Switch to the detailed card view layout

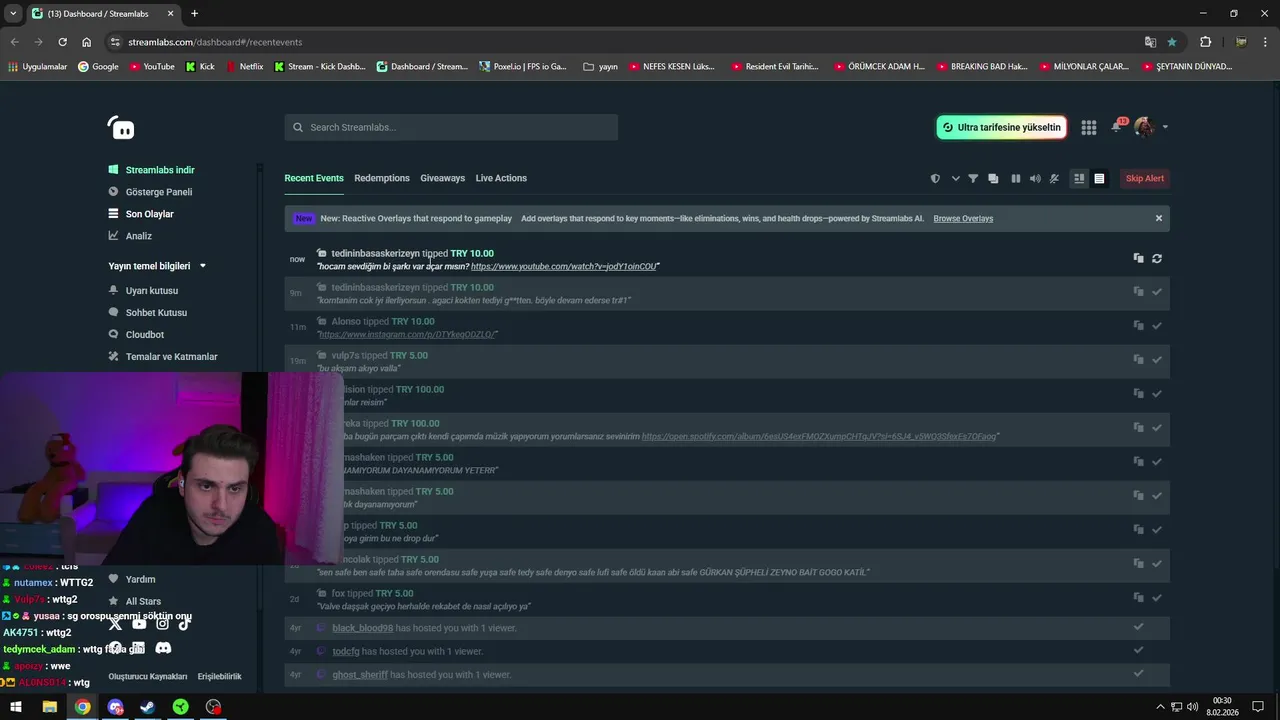pyautogui.click(x=1079, y=179)
